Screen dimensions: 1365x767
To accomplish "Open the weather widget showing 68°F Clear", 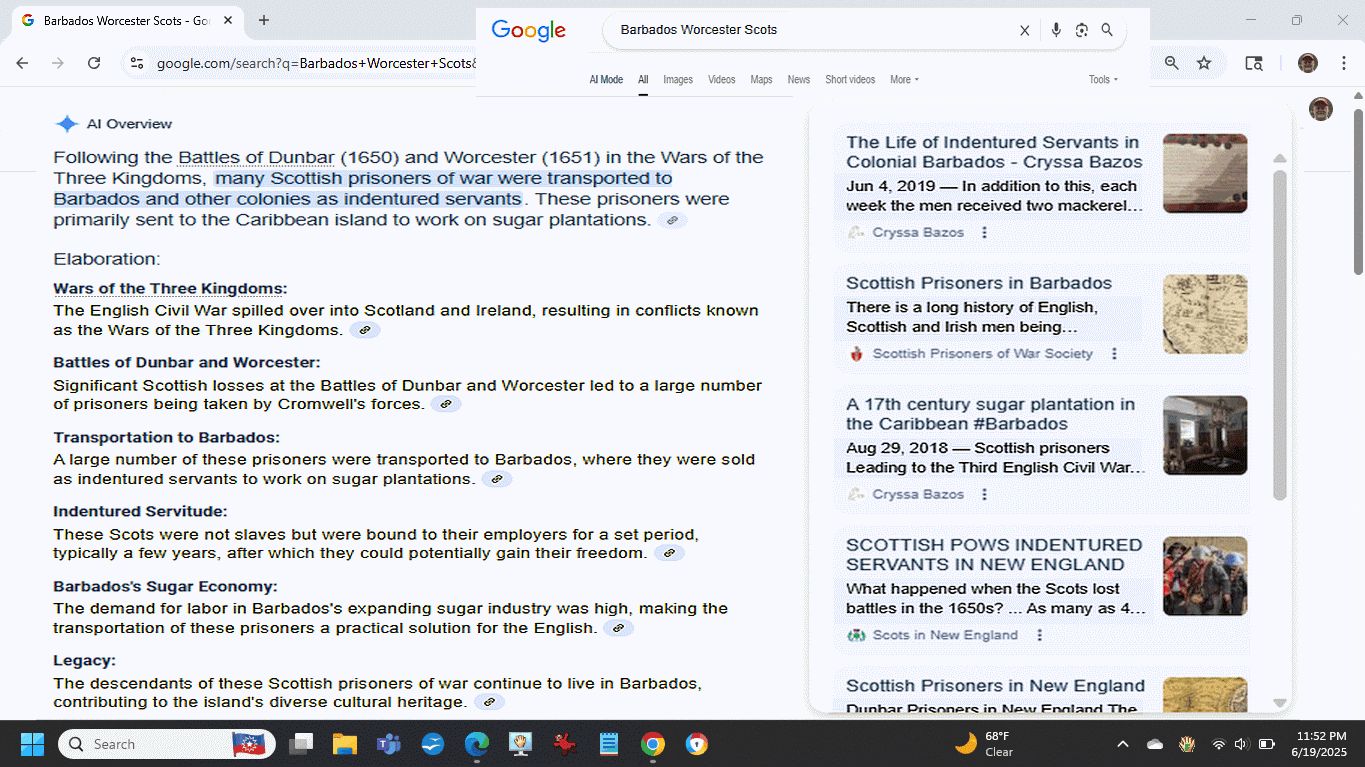I will coord(984,744).
